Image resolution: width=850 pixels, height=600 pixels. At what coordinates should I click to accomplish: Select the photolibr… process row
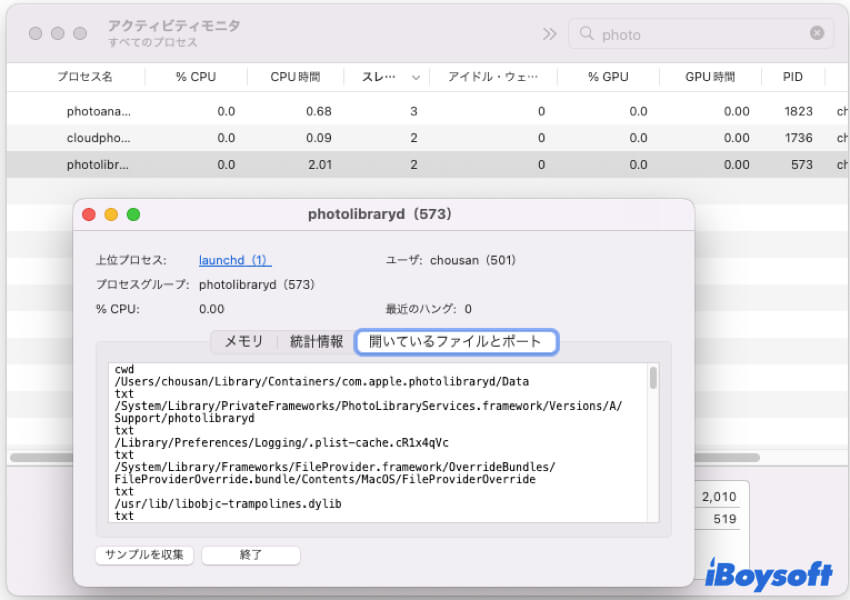pos(428,164)
